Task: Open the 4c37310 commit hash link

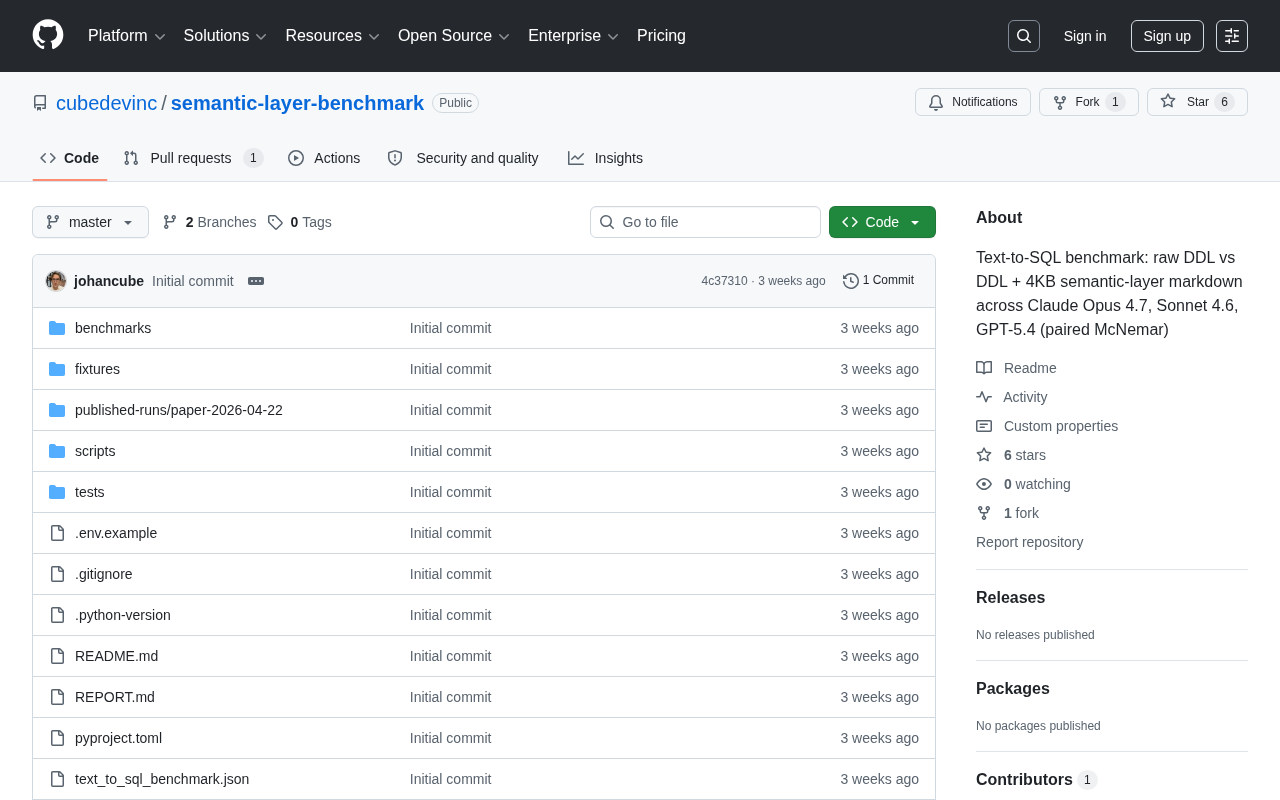Action: click(724, 281)
